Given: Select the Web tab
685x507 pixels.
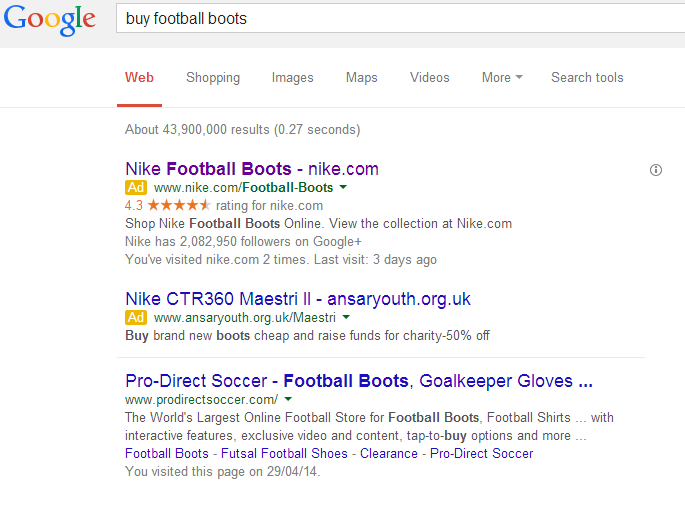Looking at the screenshot, I should pos(139,77).
